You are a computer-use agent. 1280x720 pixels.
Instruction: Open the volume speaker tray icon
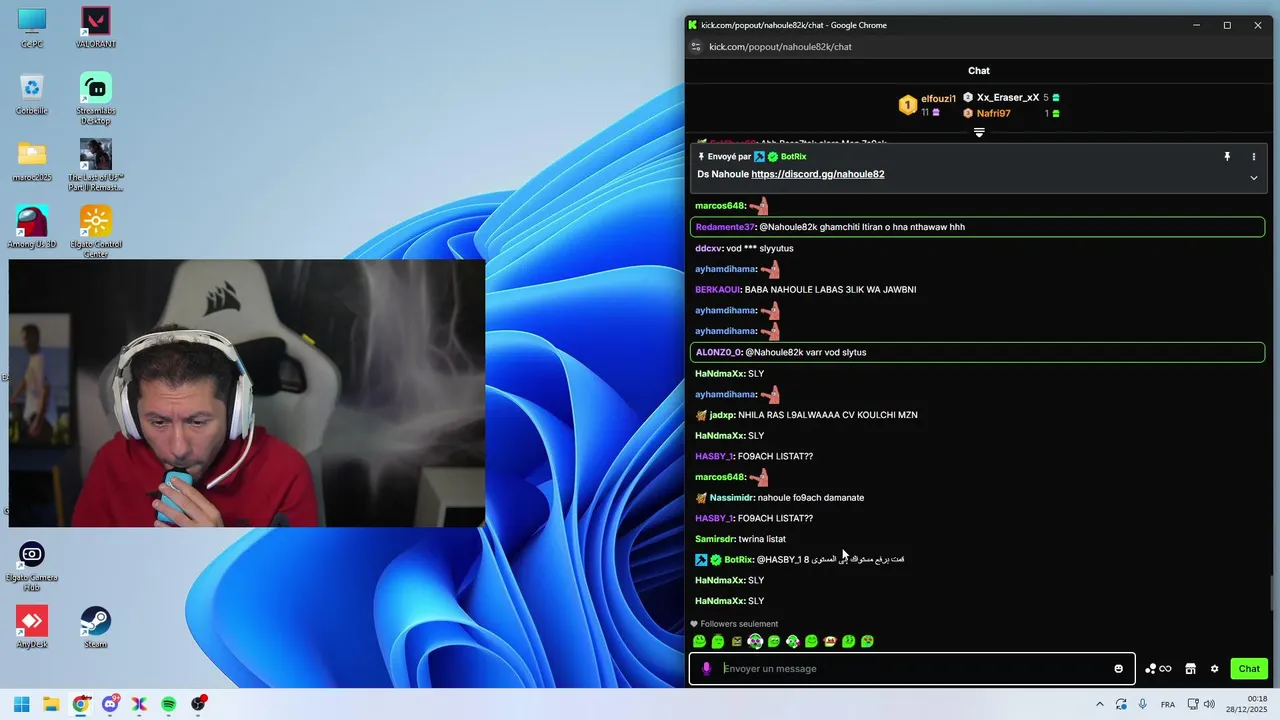click(x=1209, y=704)
